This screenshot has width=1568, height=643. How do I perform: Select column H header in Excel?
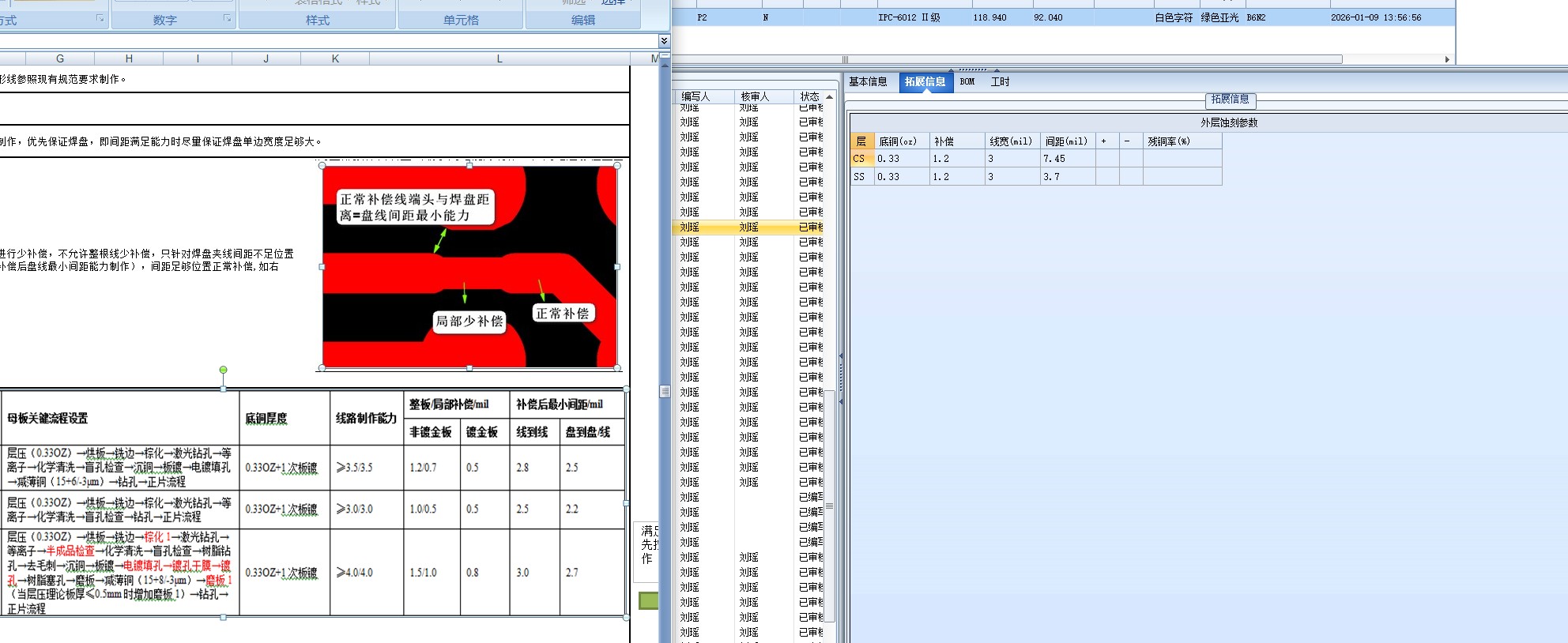tap(129, 58)
